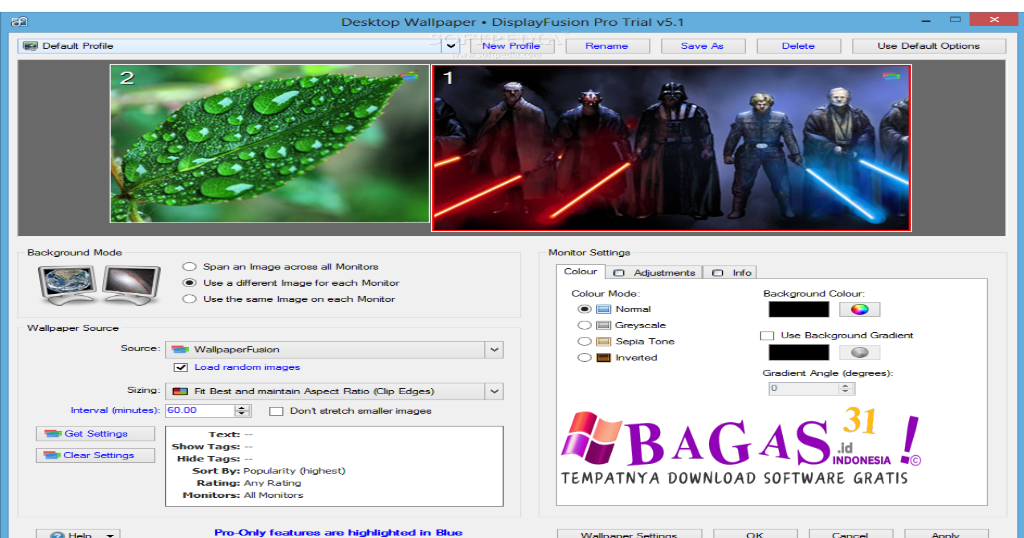Click the 'Monitors: All Monitors' text

[243, 496]
